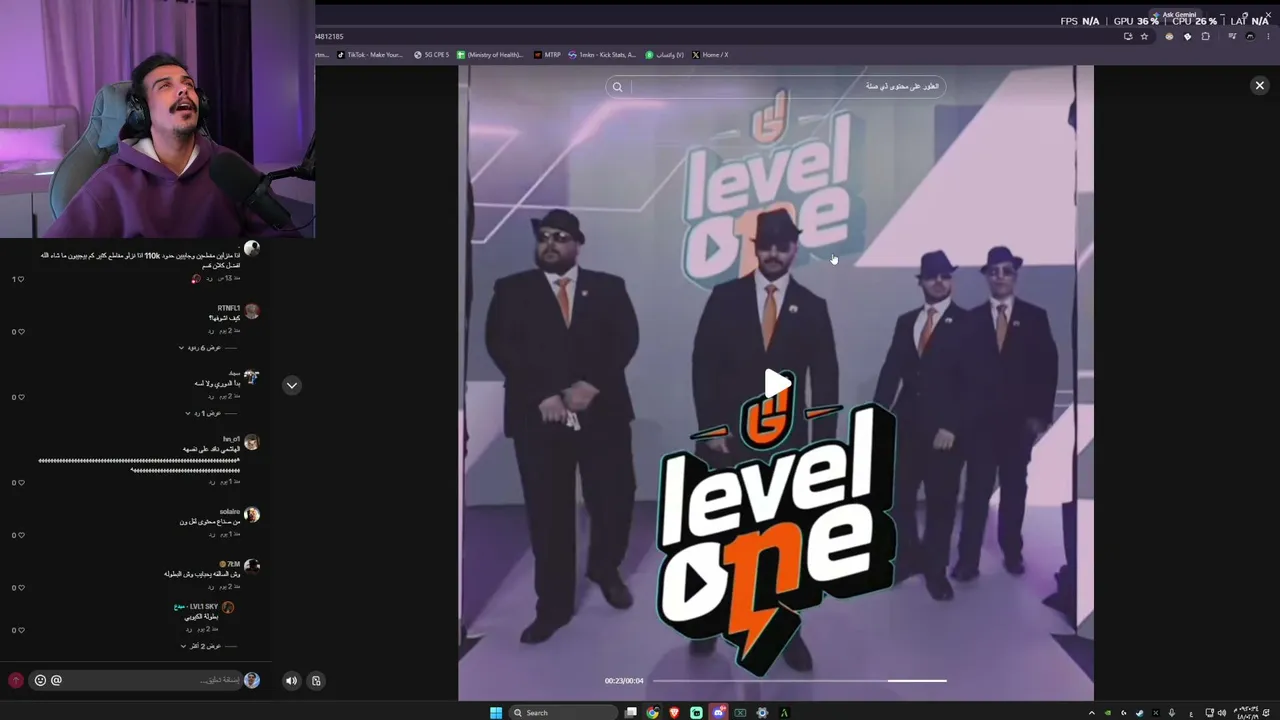The image size is (1280, 720).
Task: Open the Xbox app on the taskbar
Action: pos(740,712)
